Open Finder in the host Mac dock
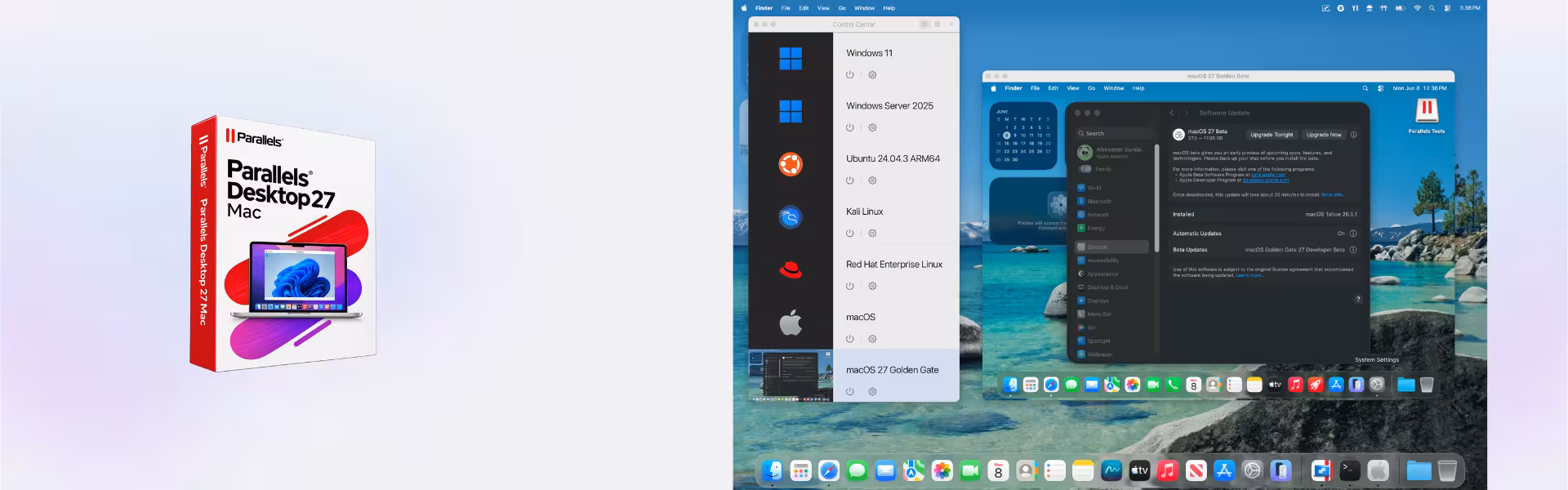1568x490 pixels. coord(773,470)
